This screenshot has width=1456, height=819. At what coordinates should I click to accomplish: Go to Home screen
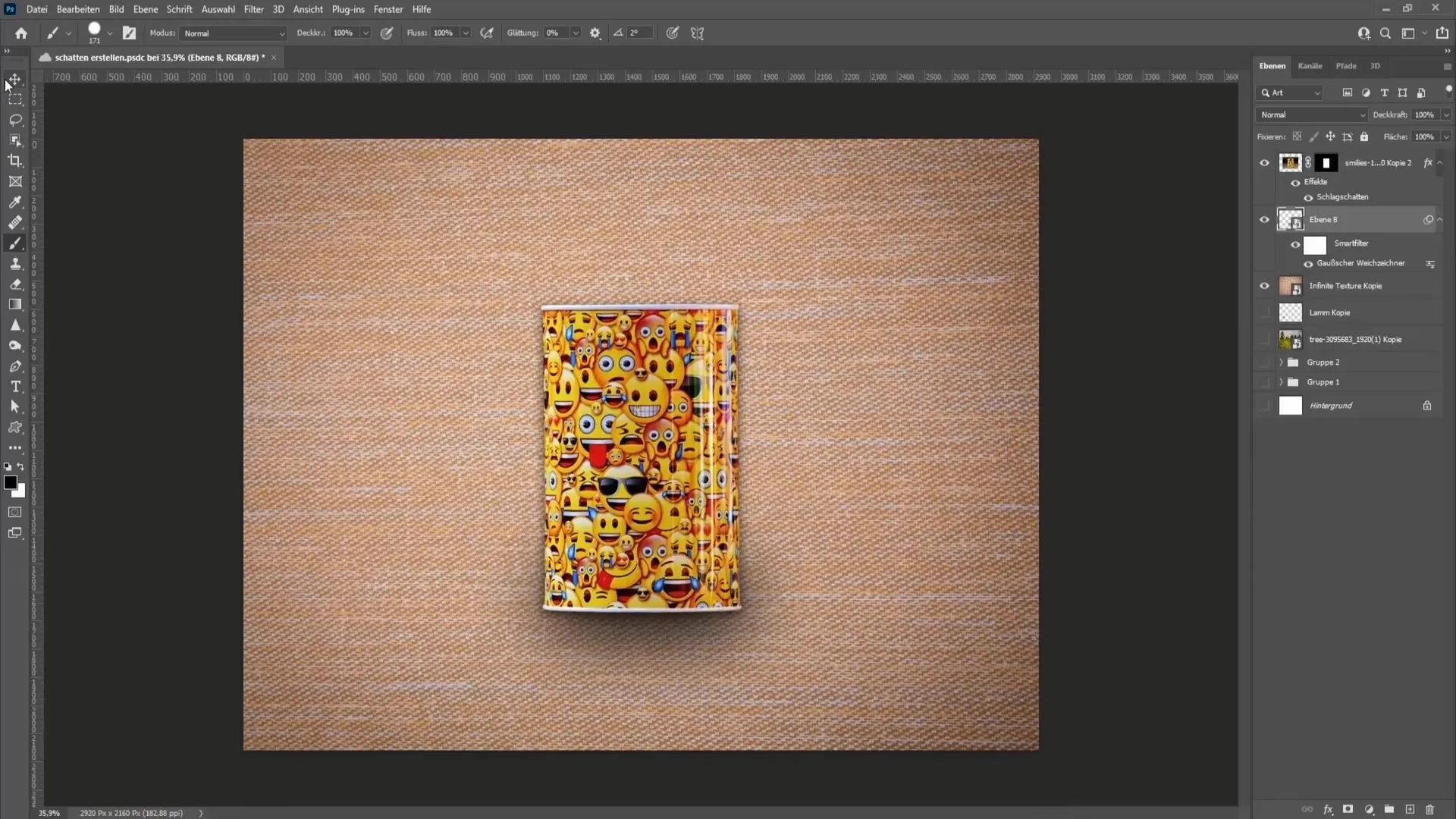click(x=21, y=33)
